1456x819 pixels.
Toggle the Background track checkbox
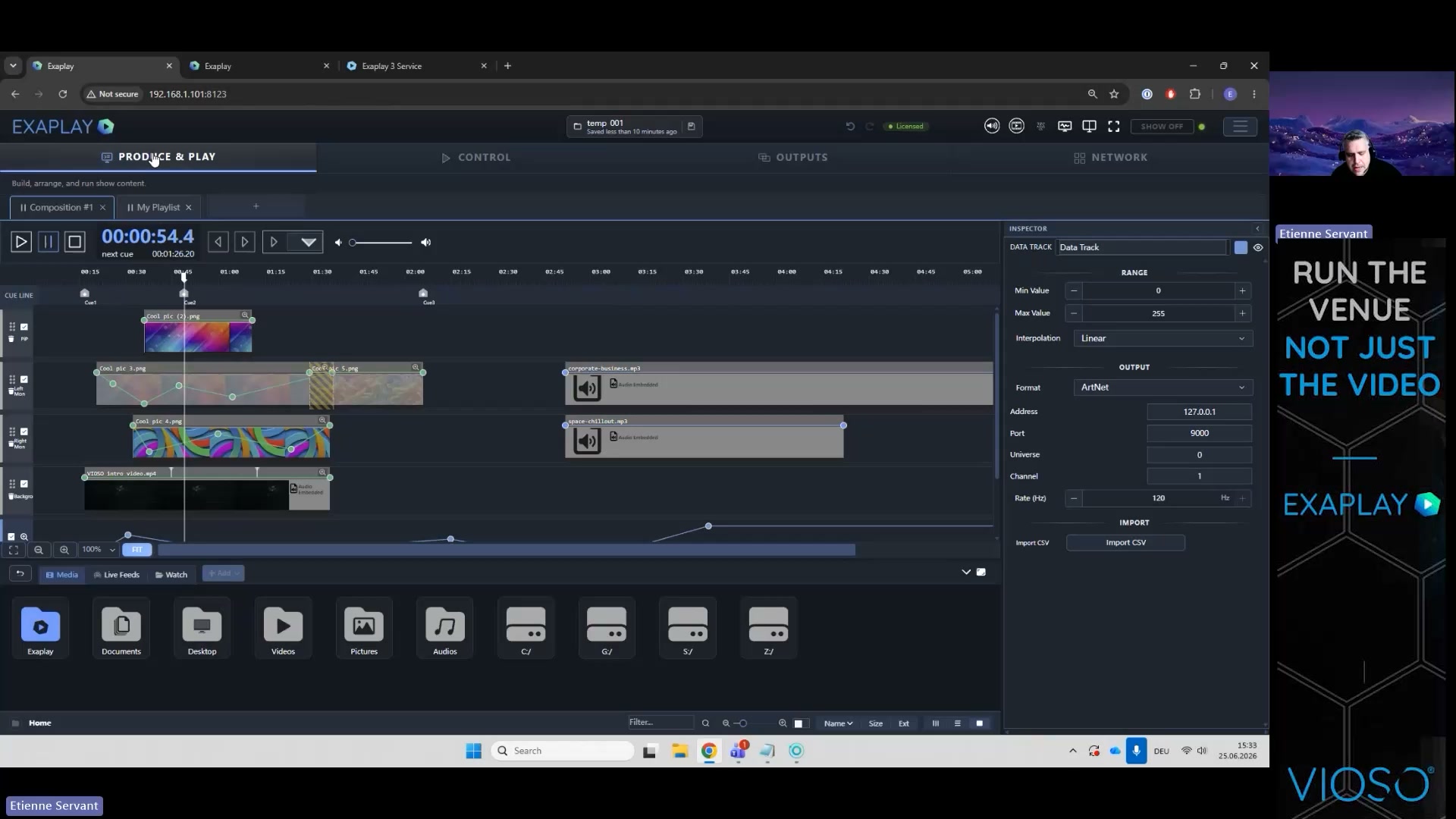24,484
